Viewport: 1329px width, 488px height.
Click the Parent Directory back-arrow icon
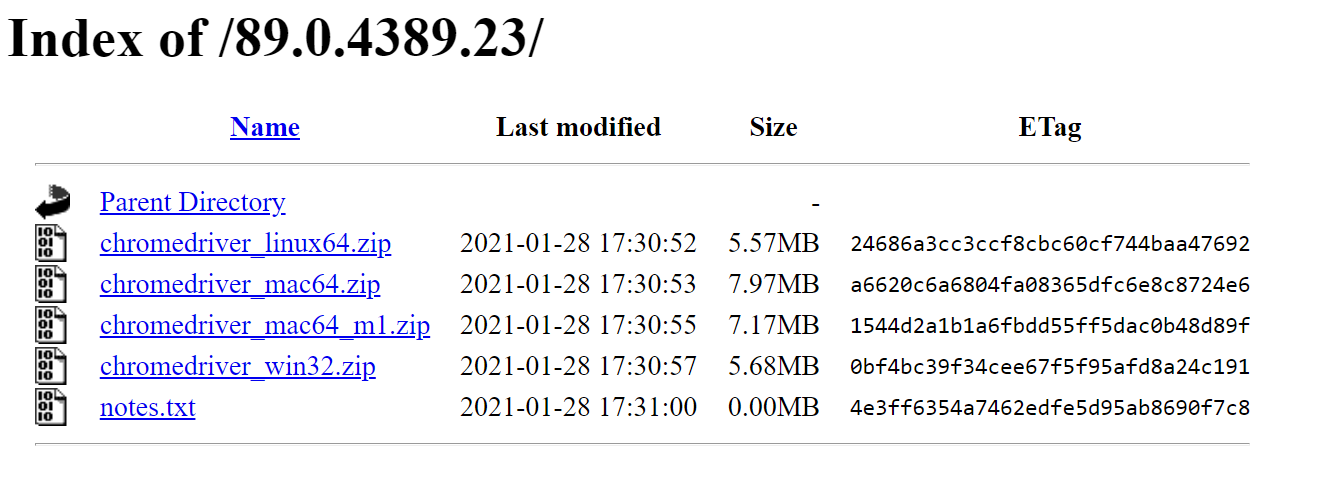tap(52, 202)
